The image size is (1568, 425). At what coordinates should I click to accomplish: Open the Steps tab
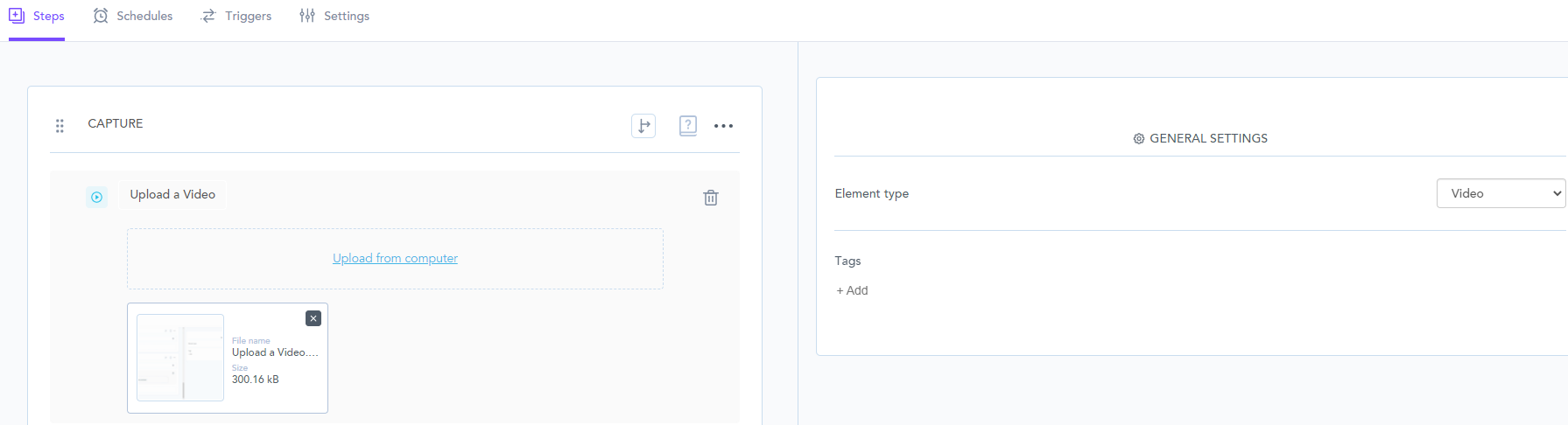coord(37,17)
